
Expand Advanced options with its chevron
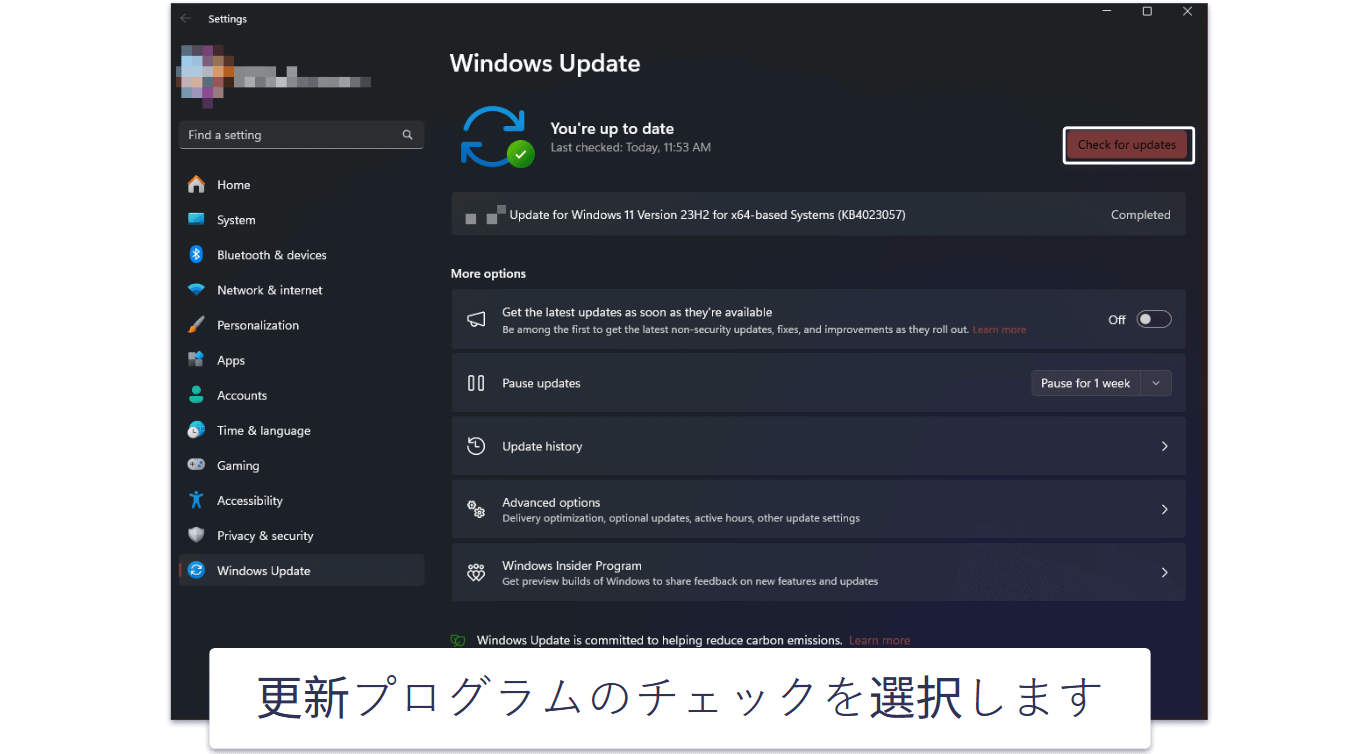[1164, 509]
